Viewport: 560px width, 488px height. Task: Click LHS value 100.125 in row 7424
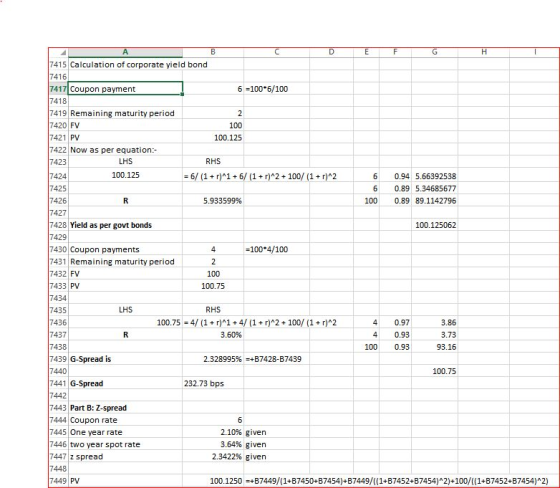tap(125, 175)
